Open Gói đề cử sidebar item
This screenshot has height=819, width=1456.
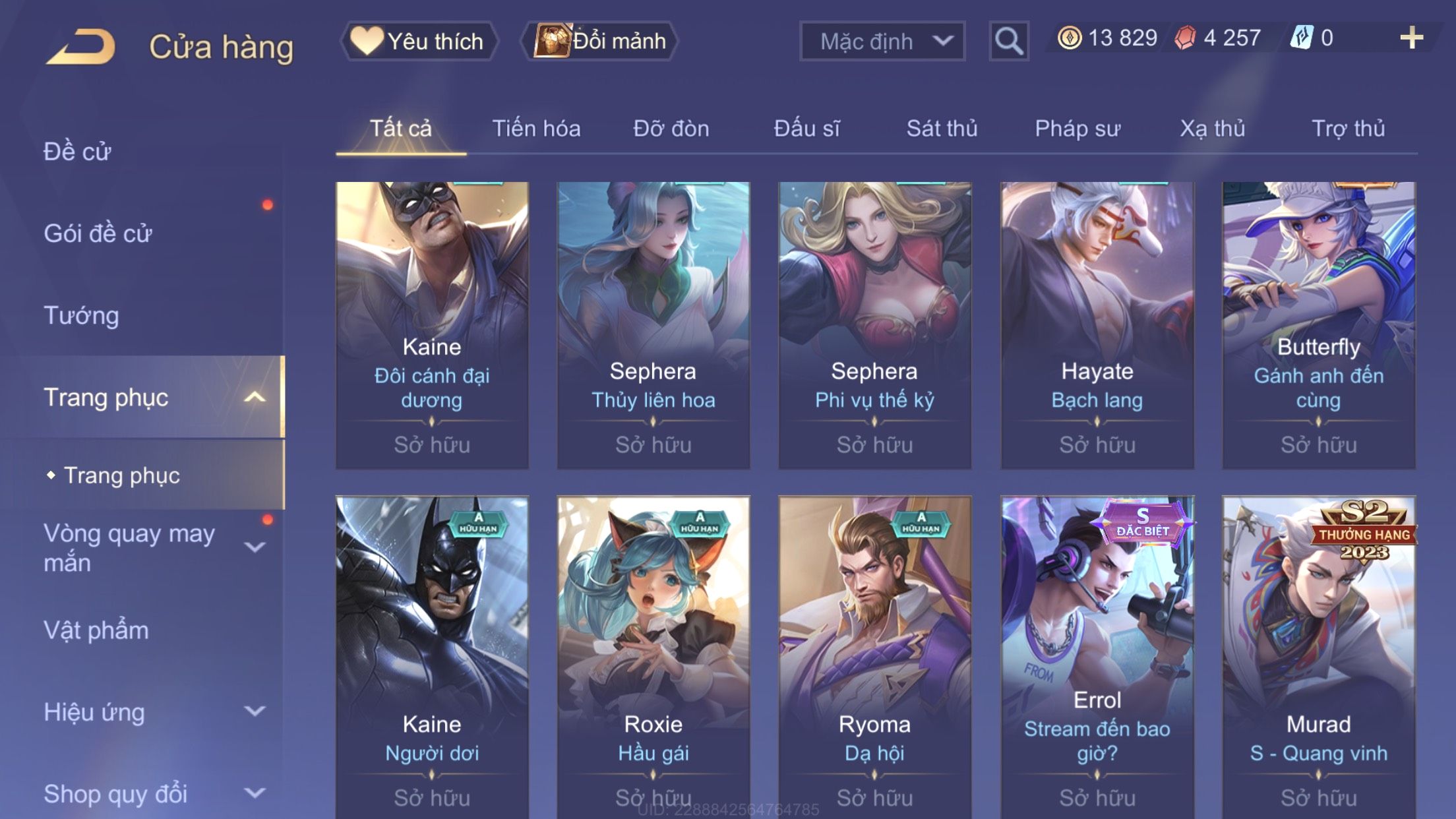coord(98,233)
